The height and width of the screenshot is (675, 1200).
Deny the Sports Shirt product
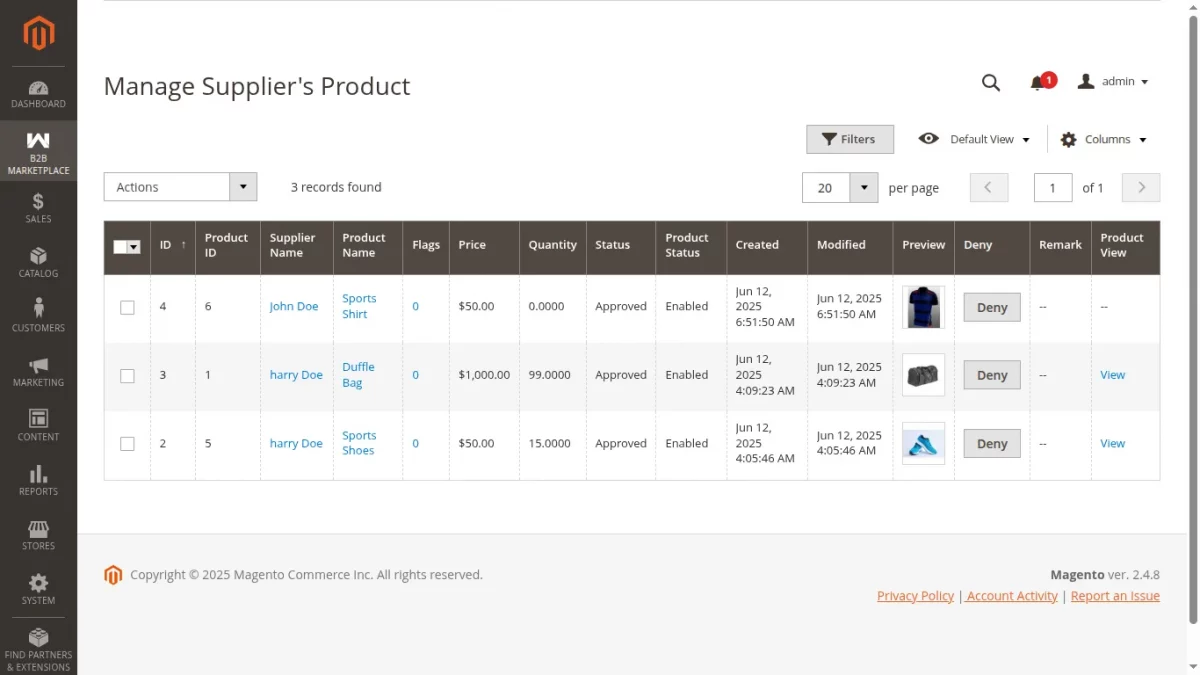point(991,307)
